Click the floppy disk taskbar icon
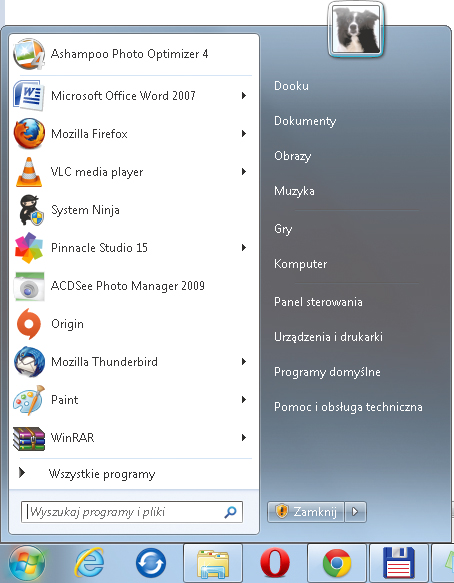The height and width of the screenshot is (583, 454). pyautogui.click(x=399, y=563)
